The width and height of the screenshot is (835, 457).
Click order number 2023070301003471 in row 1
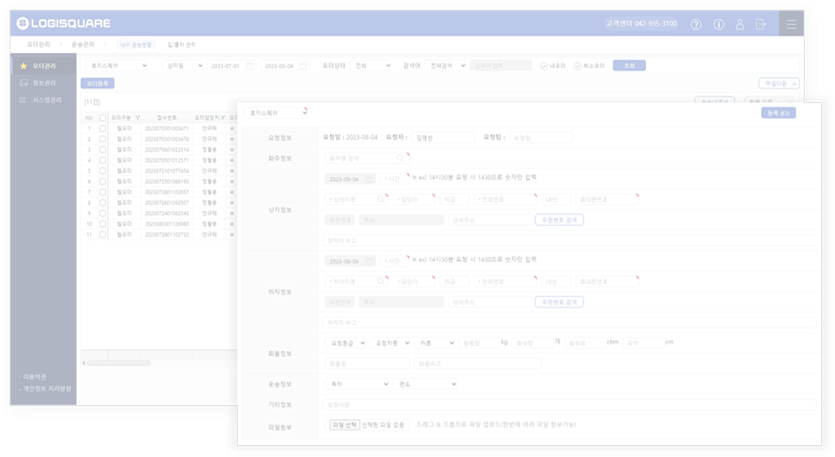(167, 128)
